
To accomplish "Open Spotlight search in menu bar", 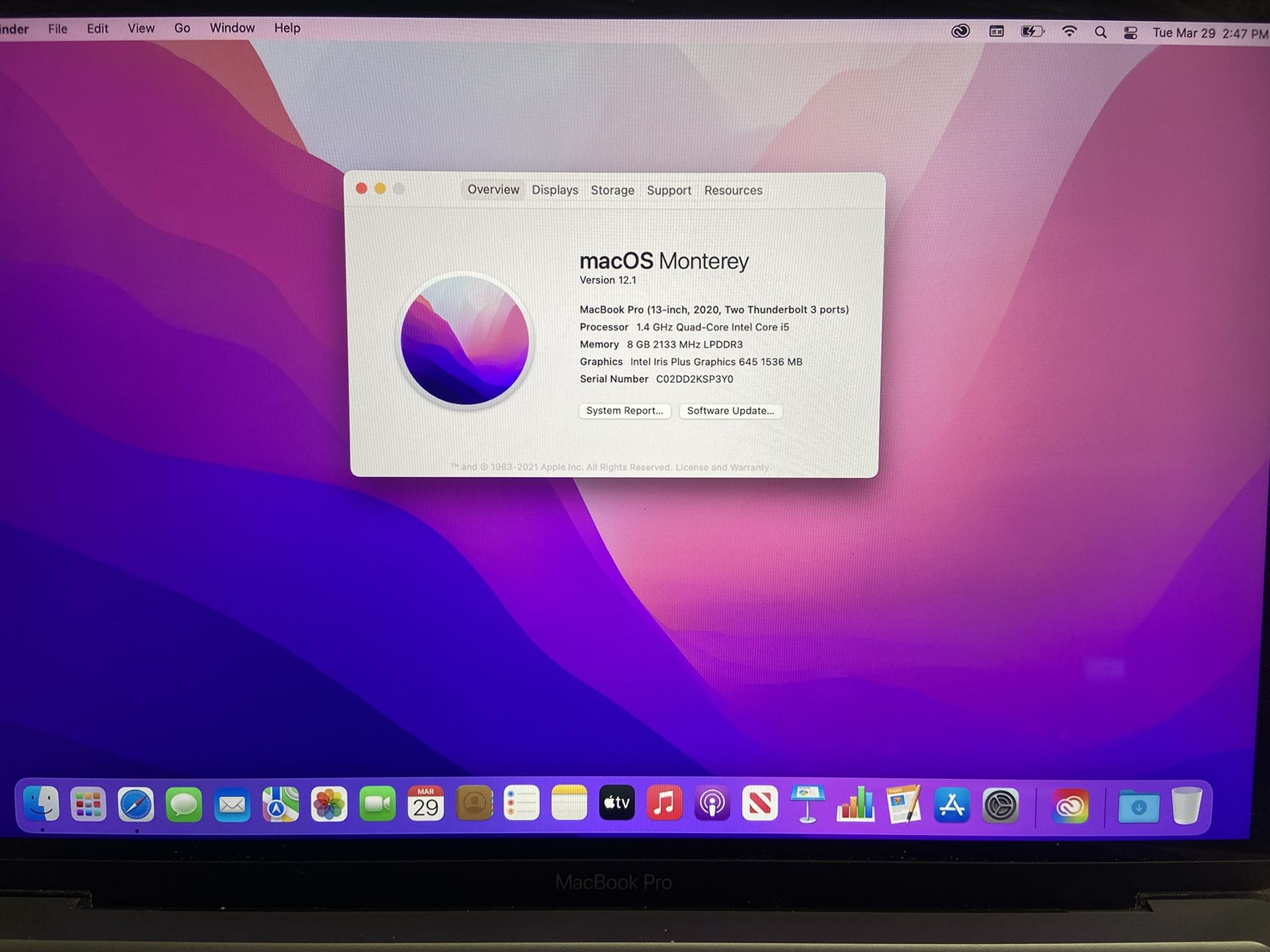I will coord(1101,32).
